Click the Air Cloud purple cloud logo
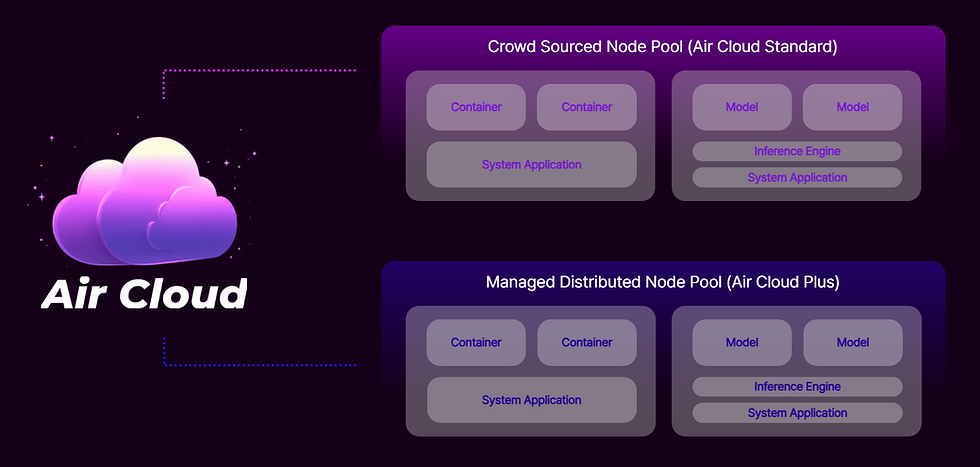 tap(145, 201)
